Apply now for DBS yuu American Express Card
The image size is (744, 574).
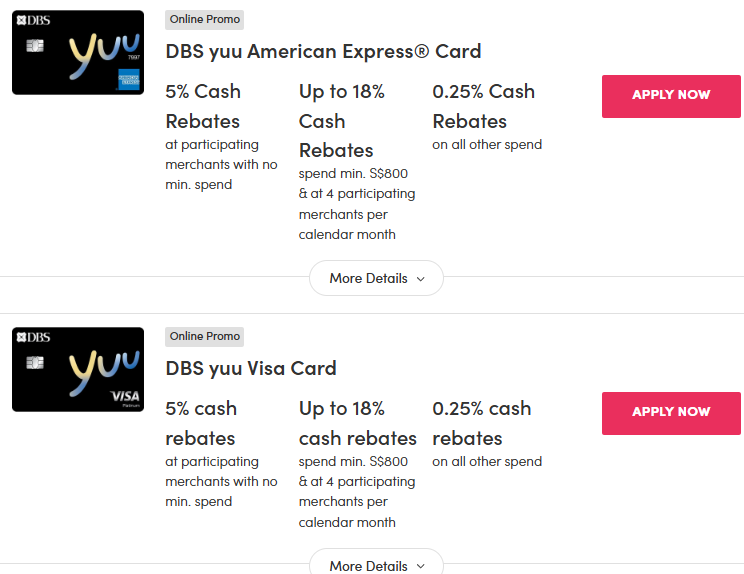point(671,95)
